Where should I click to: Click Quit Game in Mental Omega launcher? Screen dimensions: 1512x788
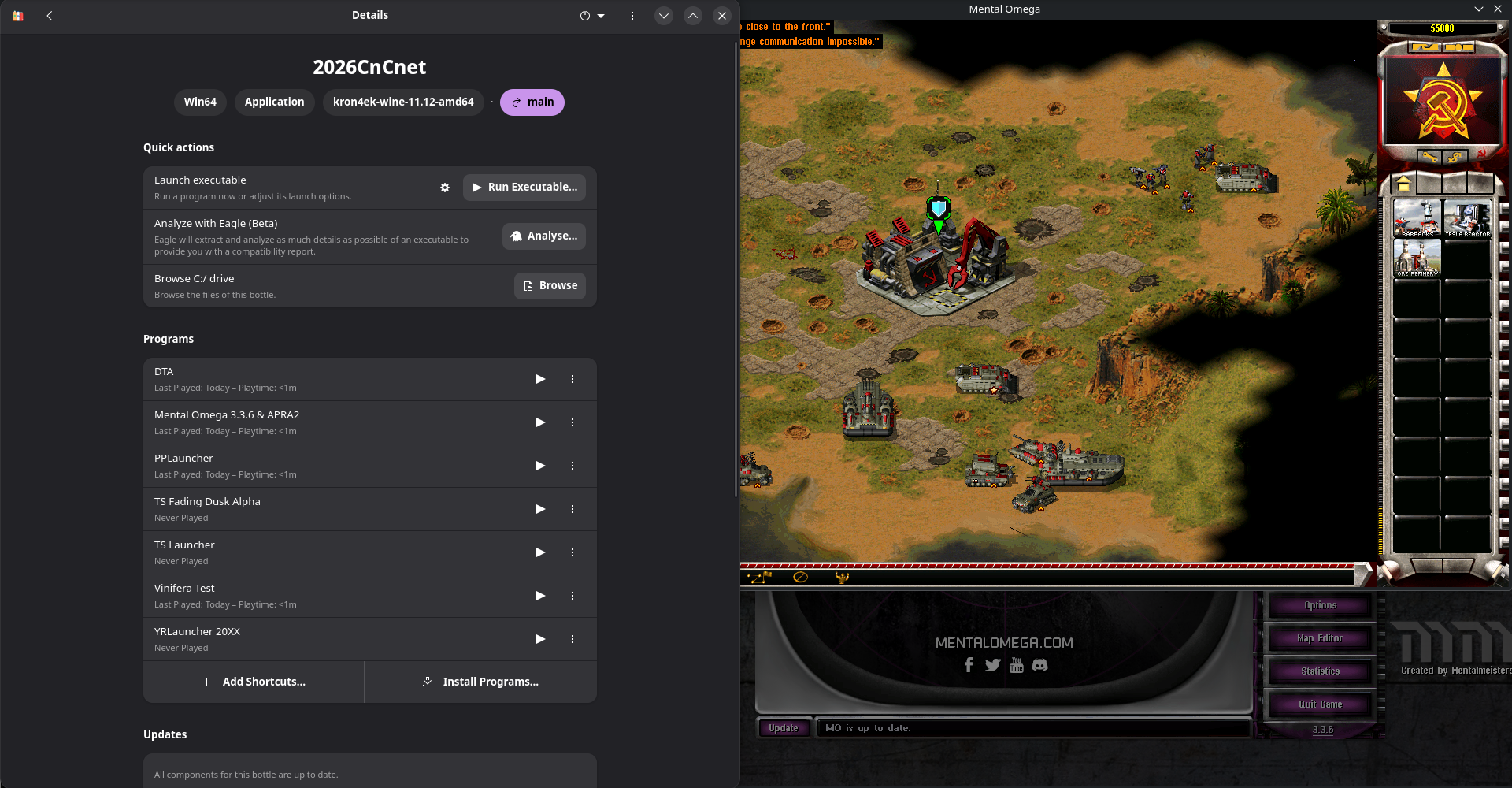[x=1320, y=704]
